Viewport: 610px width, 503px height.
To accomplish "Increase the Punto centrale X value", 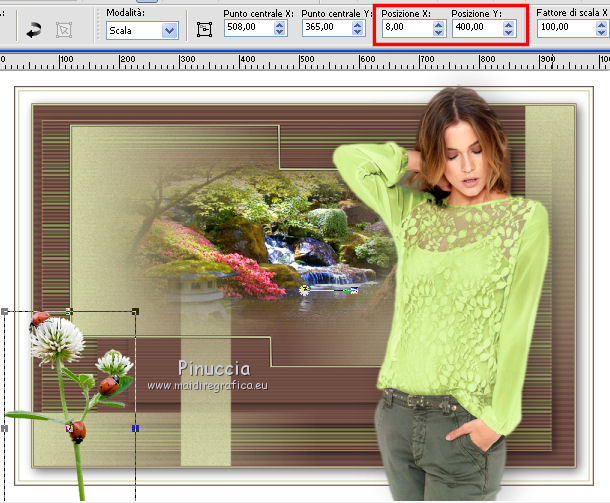I will (280, 24).
